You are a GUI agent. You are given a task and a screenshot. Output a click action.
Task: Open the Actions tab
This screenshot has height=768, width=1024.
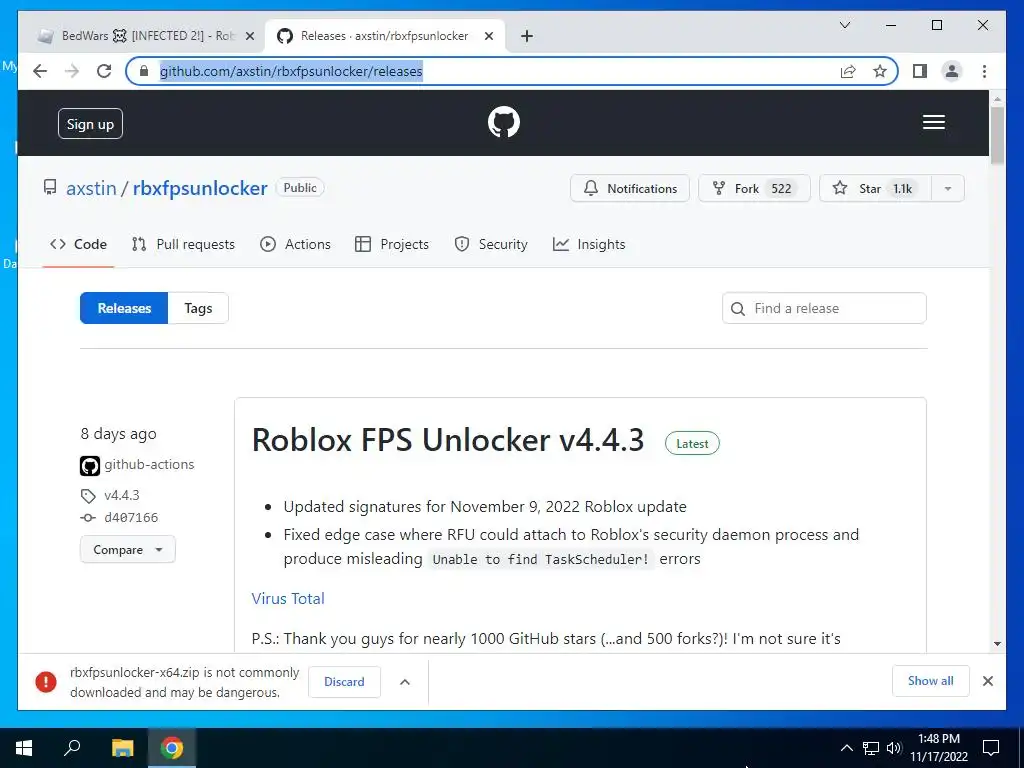(295, 244)
